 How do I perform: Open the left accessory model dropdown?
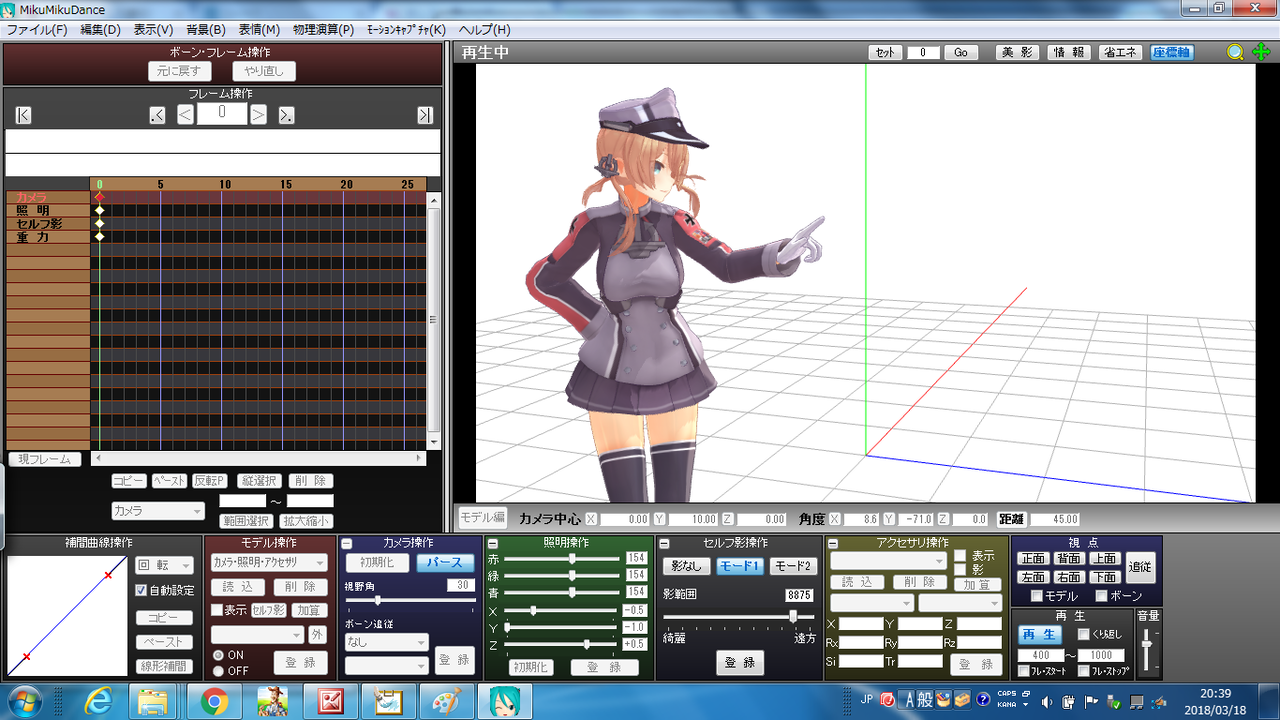click(872, 603)
